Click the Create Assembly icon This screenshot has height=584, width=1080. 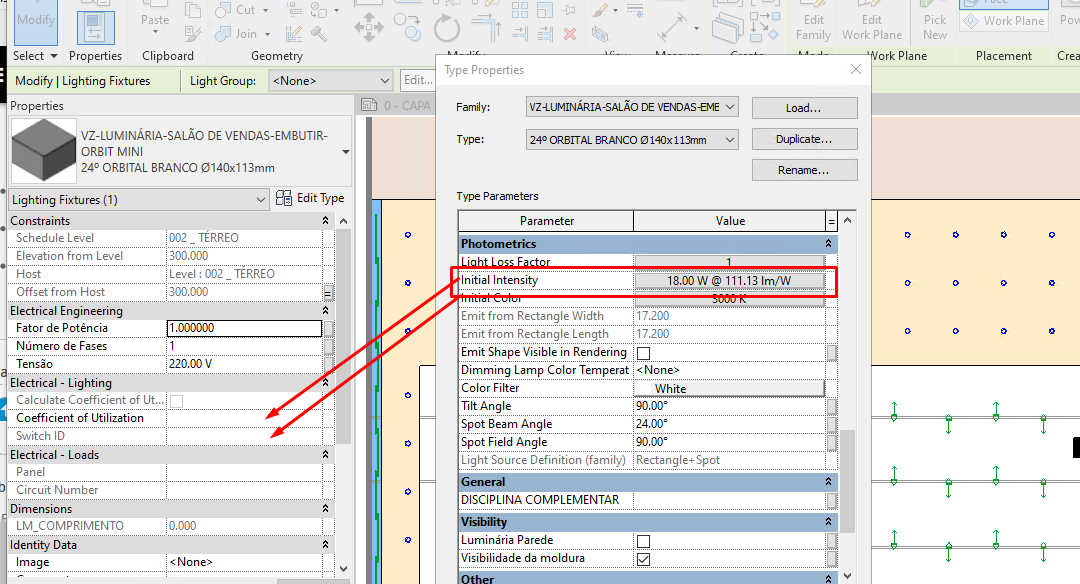727,28
